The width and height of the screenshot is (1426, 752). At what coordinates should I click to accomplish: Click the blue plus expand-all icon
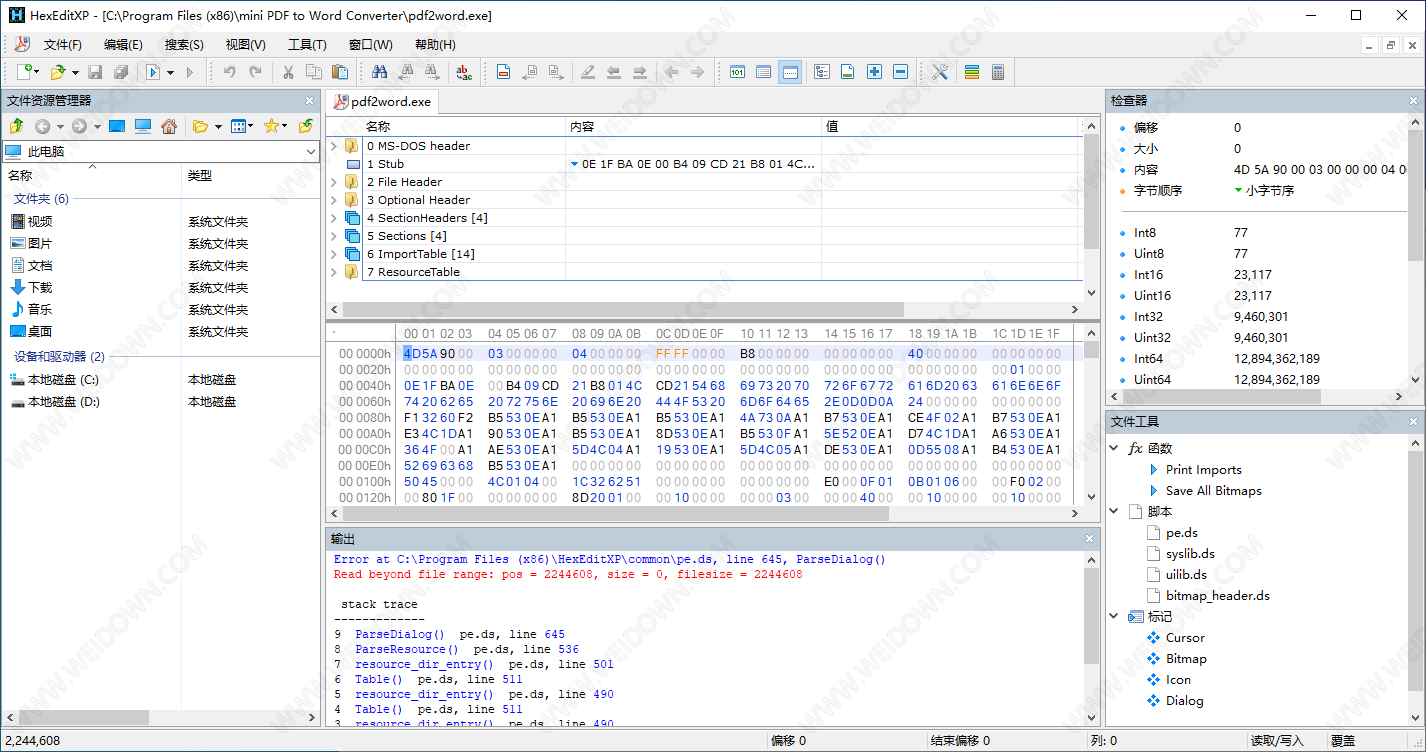[x=874, y=72]
